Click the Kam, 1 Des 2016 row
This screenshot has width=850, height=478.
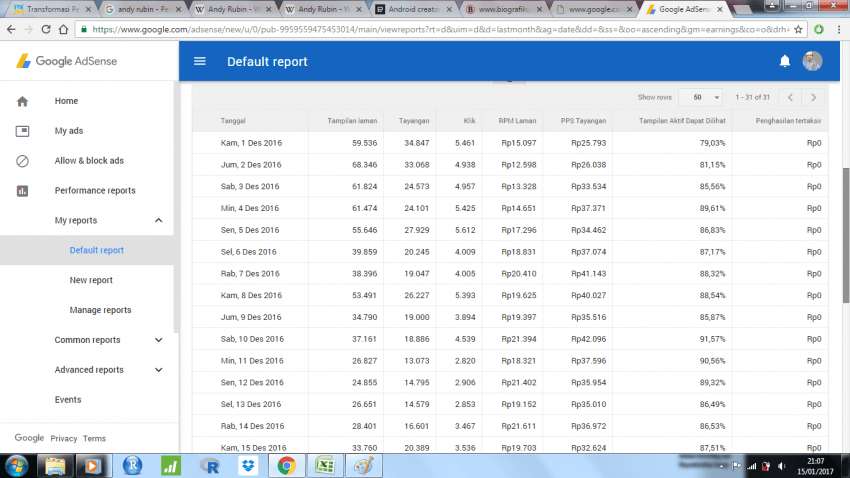pos(510,143)
